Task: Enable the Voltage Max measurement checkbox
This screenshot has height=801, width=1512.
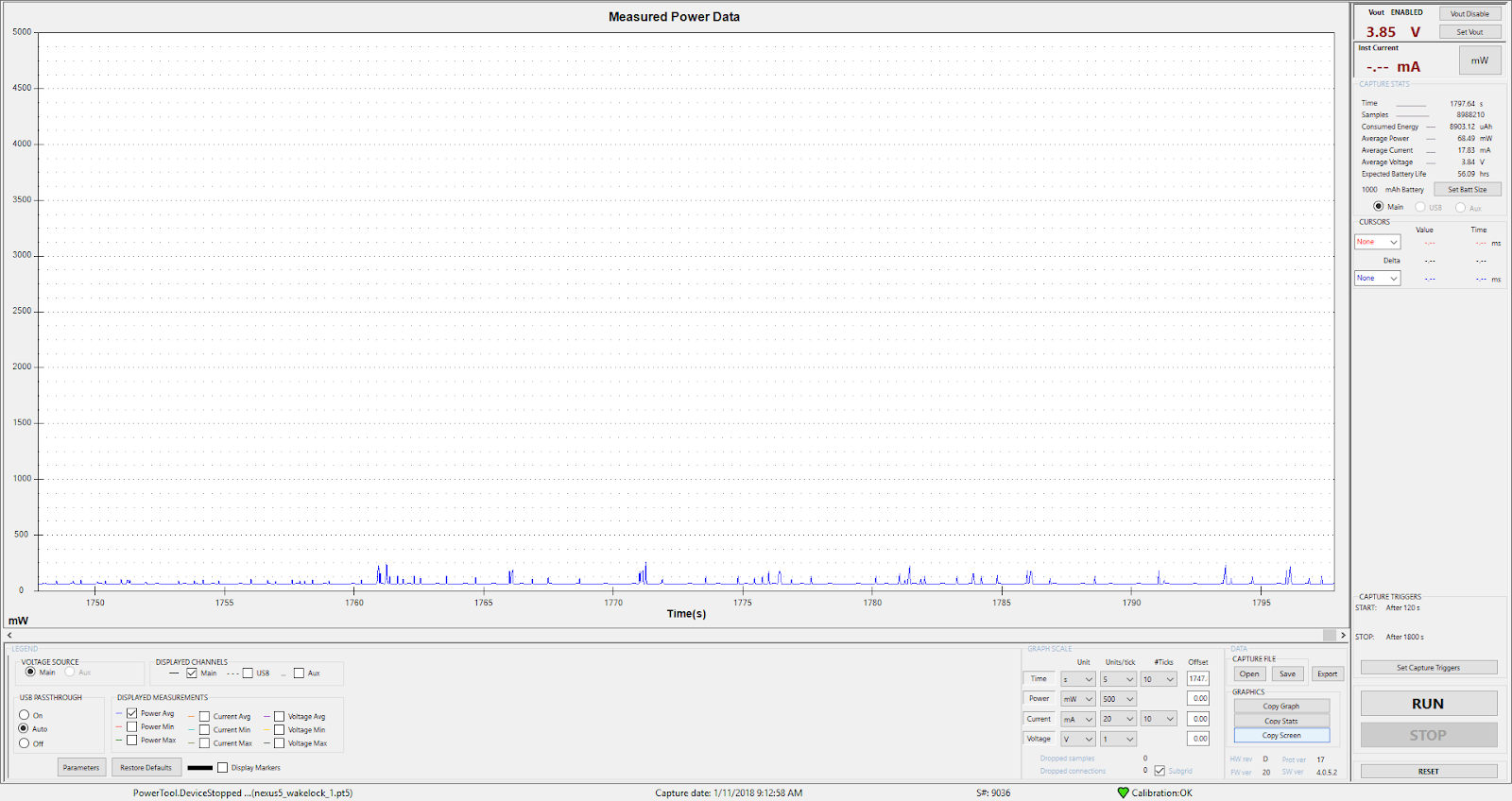Action: coord(279,742)
